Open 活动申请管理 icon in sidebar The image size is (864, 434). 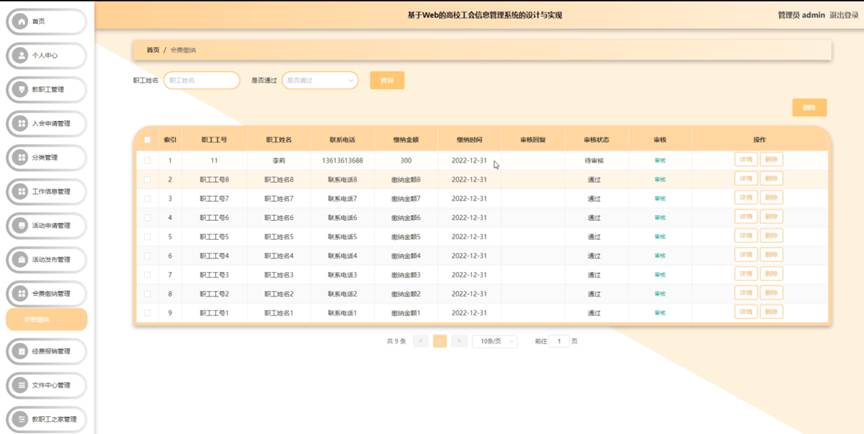pos(20,225)
